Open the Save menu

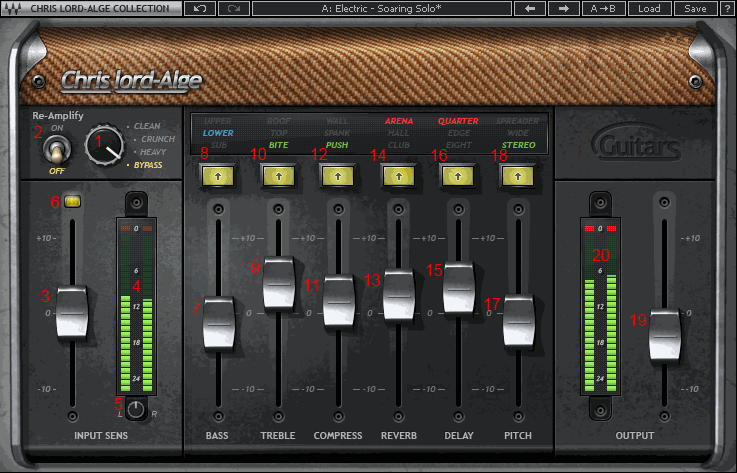click(x=694, y=8)
